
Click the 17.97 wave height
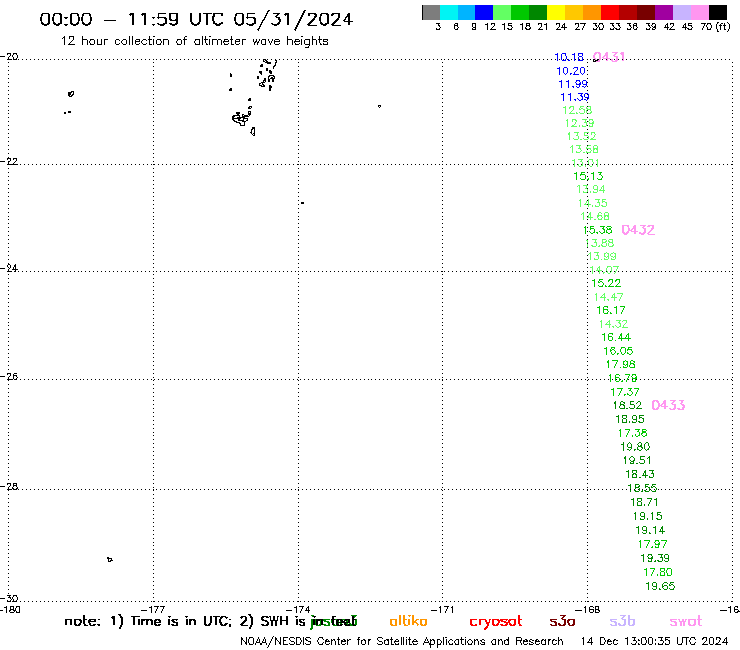tap(652, 544)
